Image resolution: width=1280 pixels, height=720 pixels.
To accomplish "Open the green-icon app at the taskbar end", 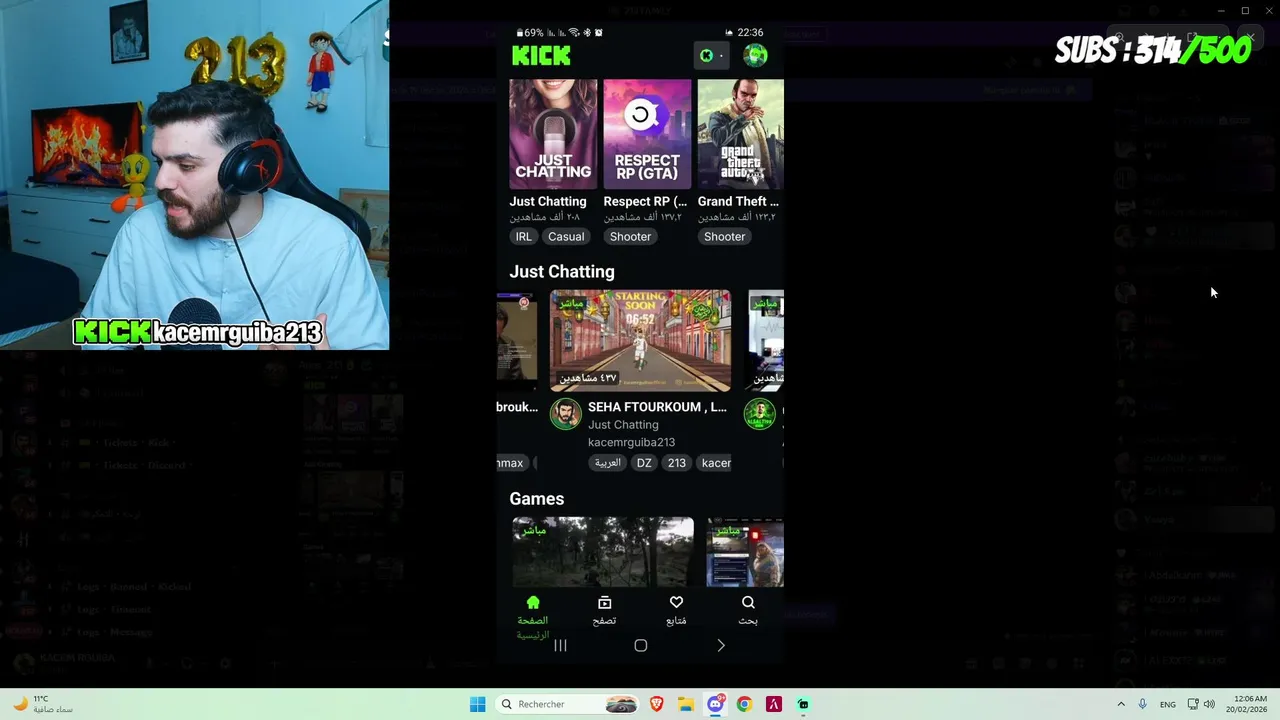I will click(803, 704).
